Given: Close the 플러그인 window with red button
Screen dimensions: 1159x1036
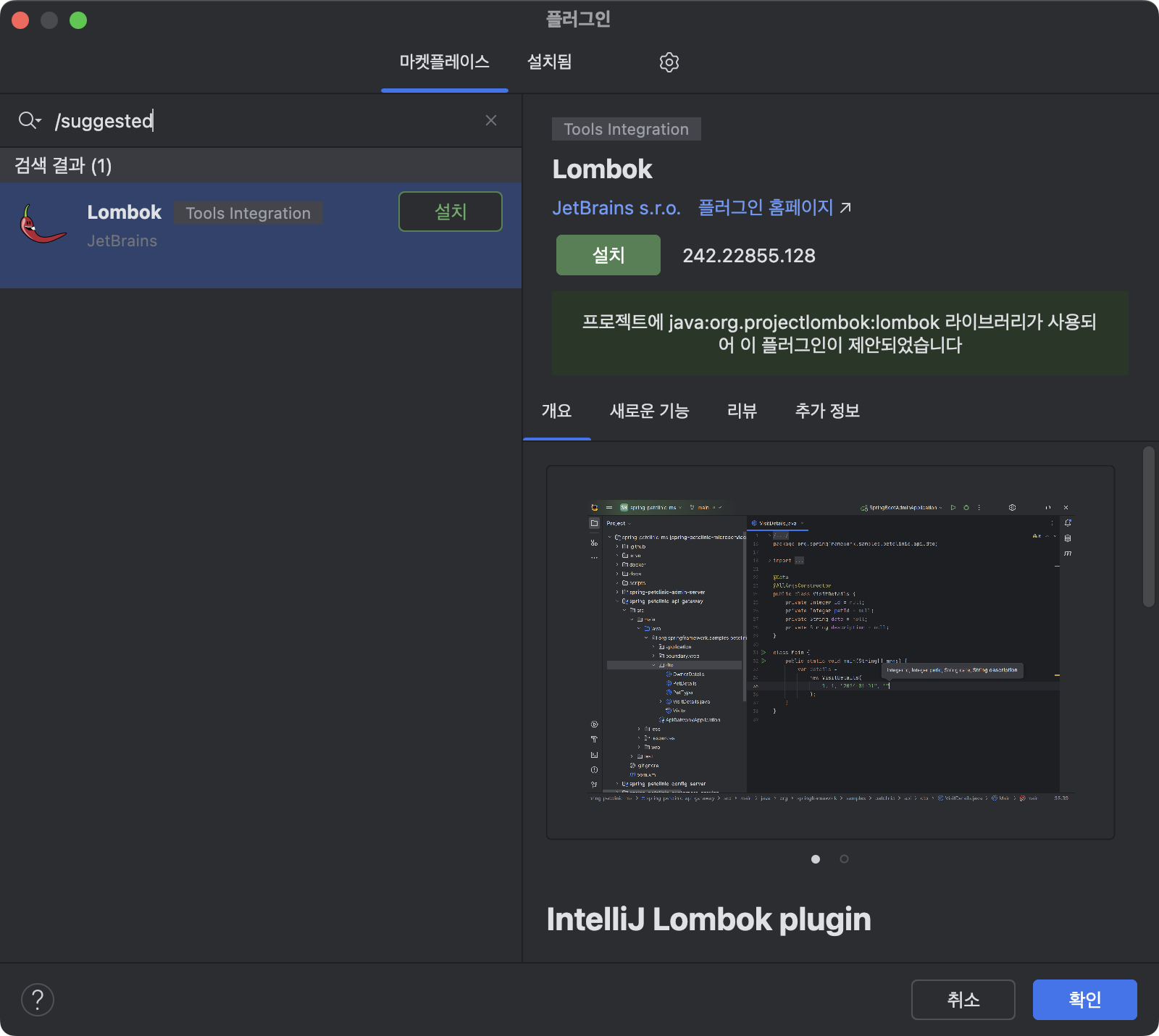Looking at the screenshot, I should (20, 20).
